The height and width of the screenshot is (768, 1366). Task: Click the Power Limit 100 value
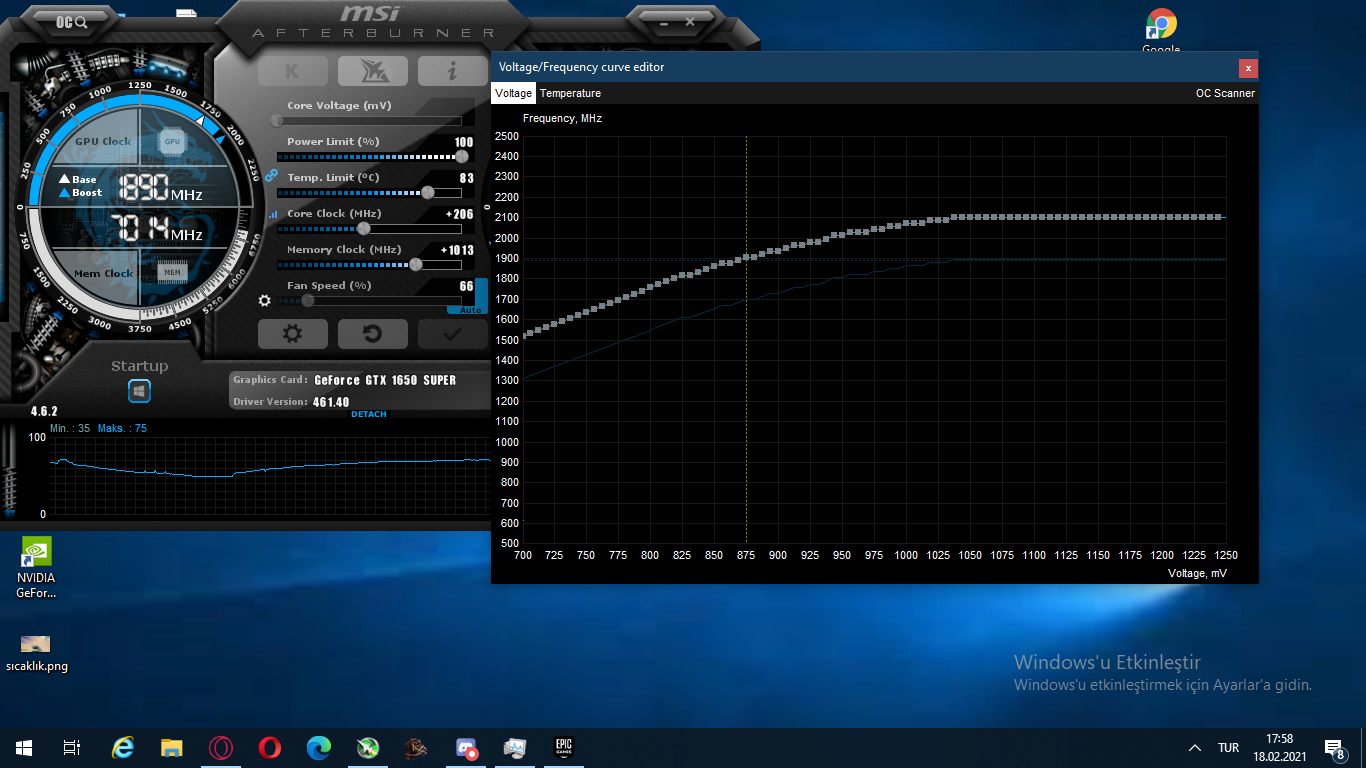[463, 142]
